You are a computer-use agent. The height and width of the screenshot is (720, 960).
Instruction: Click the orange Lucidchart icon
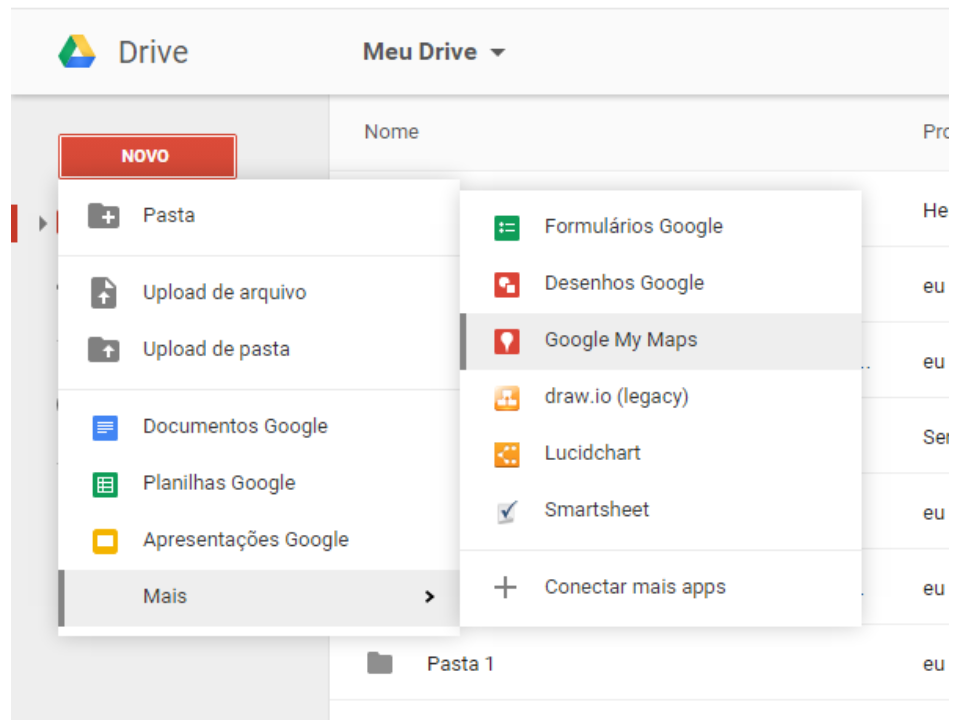[x=507, y=454]
